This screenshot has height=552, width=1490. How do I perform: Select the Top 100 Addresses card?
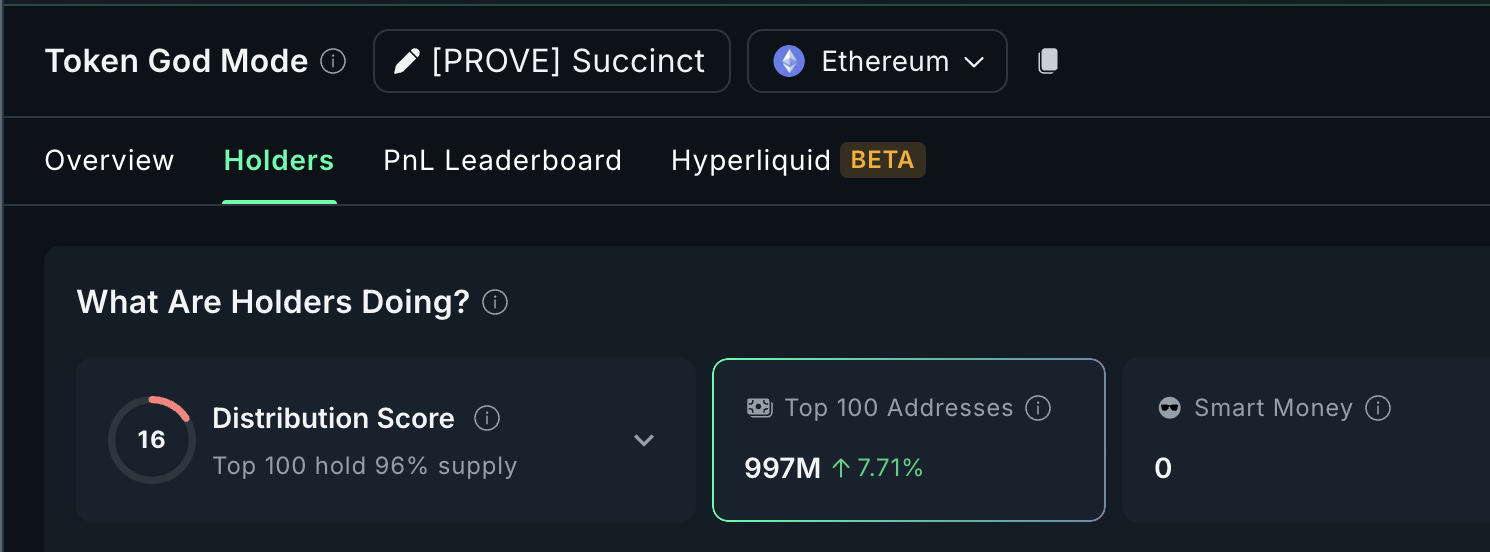909,440
